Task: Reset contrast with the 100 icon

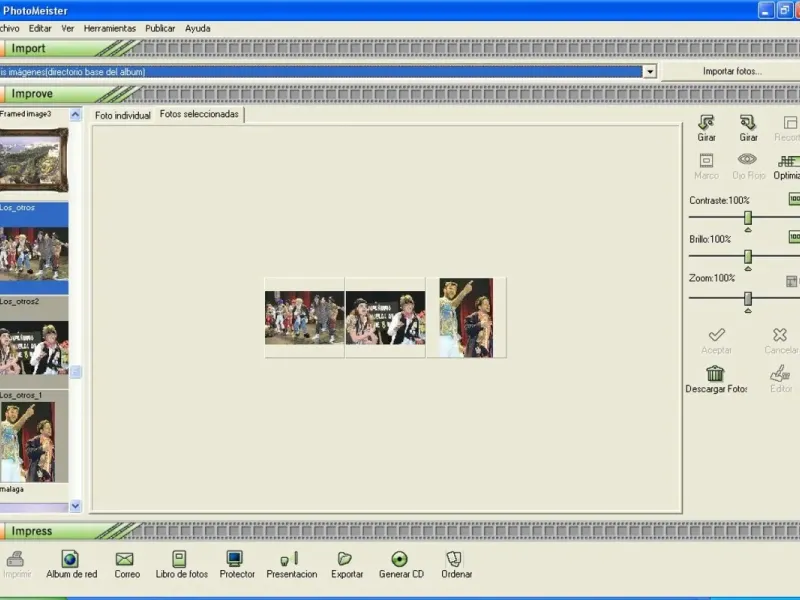Action: 794,198
